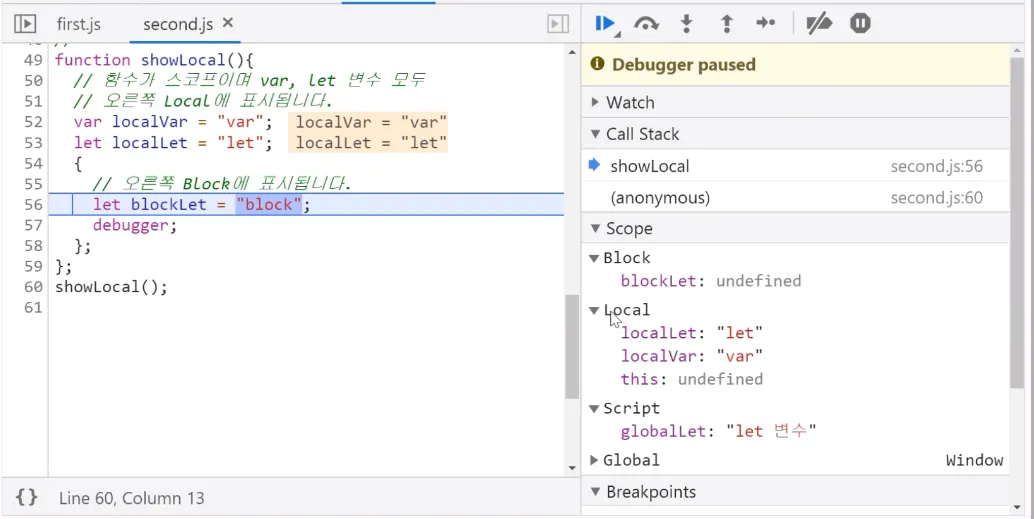Click the Step out of function arrow icon
The image size is (1034, 519).
tap(727, 24)
